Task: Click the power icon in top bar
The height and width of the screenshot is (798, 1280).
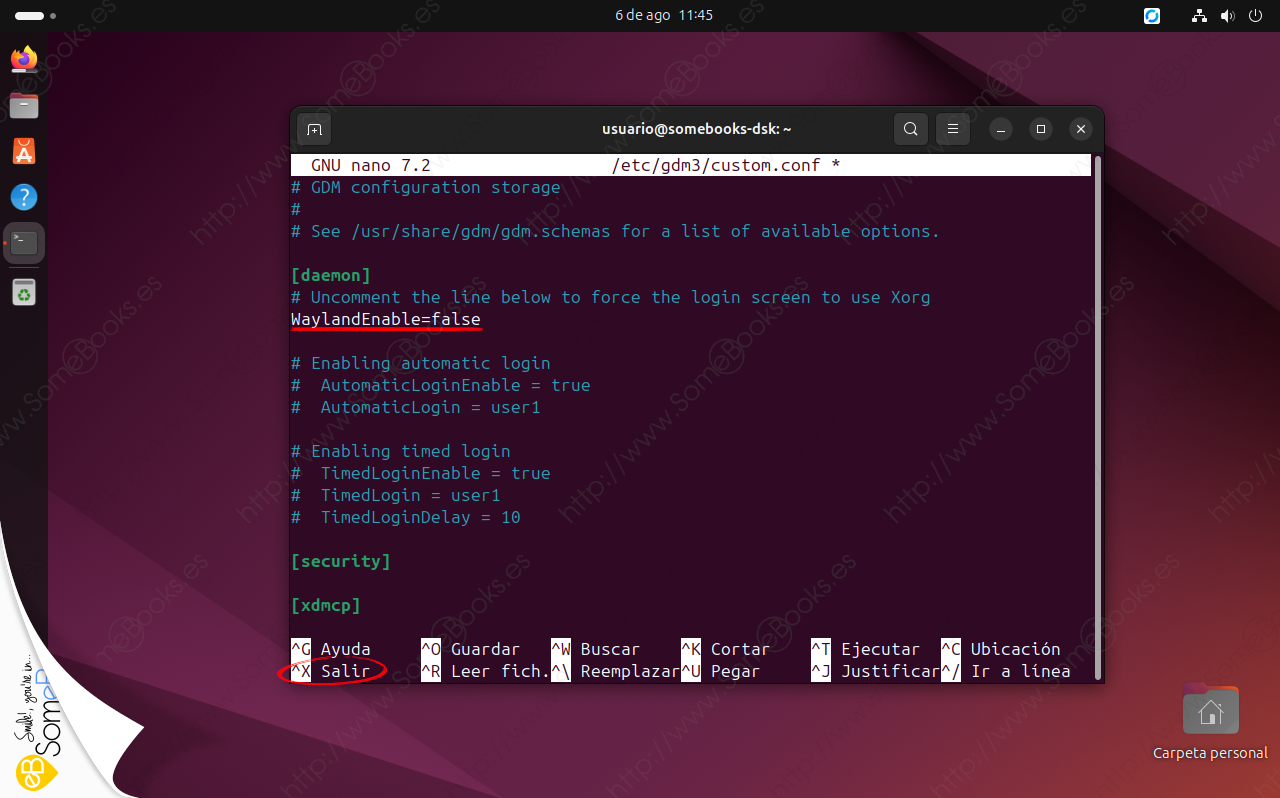Action: tap(1256, 16)
